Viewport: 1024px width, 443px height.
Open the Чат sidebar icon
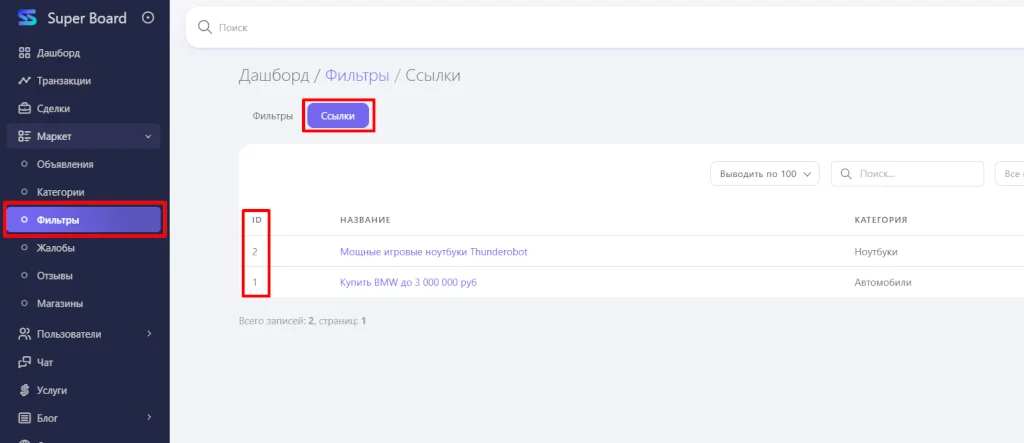tap(25, 362)
